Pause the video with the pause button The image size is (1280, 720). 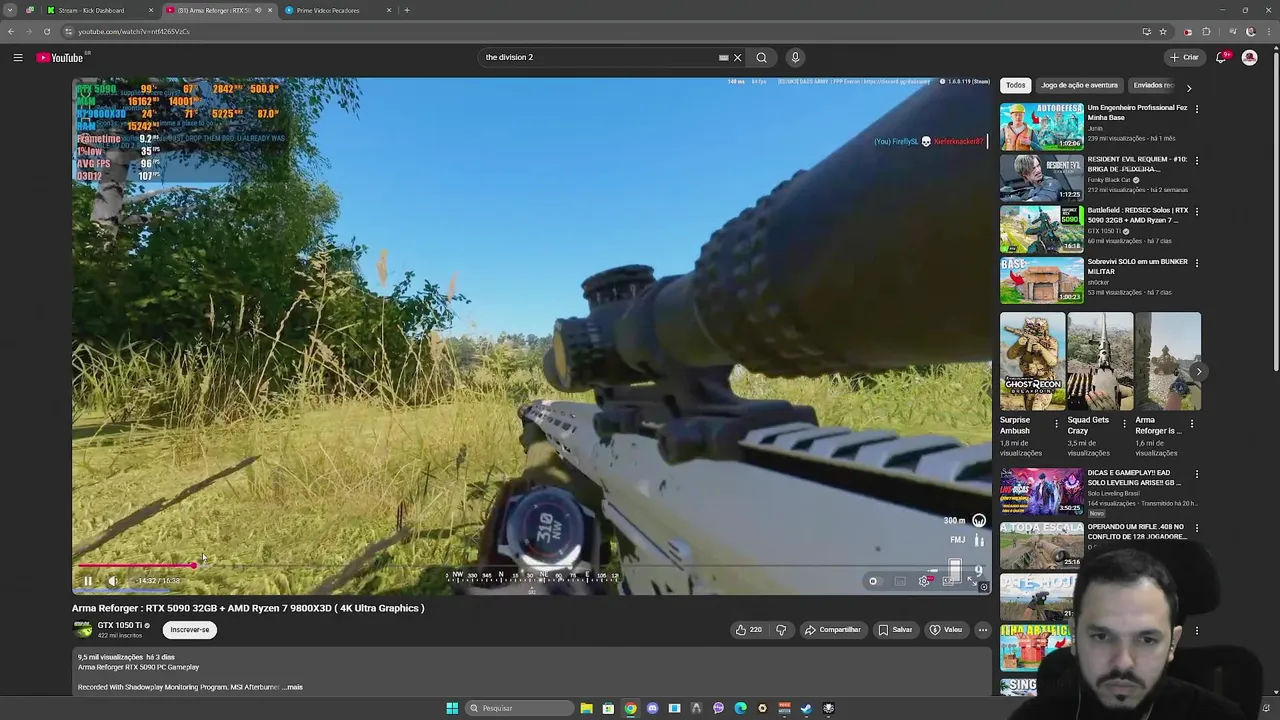click(87, 581)
